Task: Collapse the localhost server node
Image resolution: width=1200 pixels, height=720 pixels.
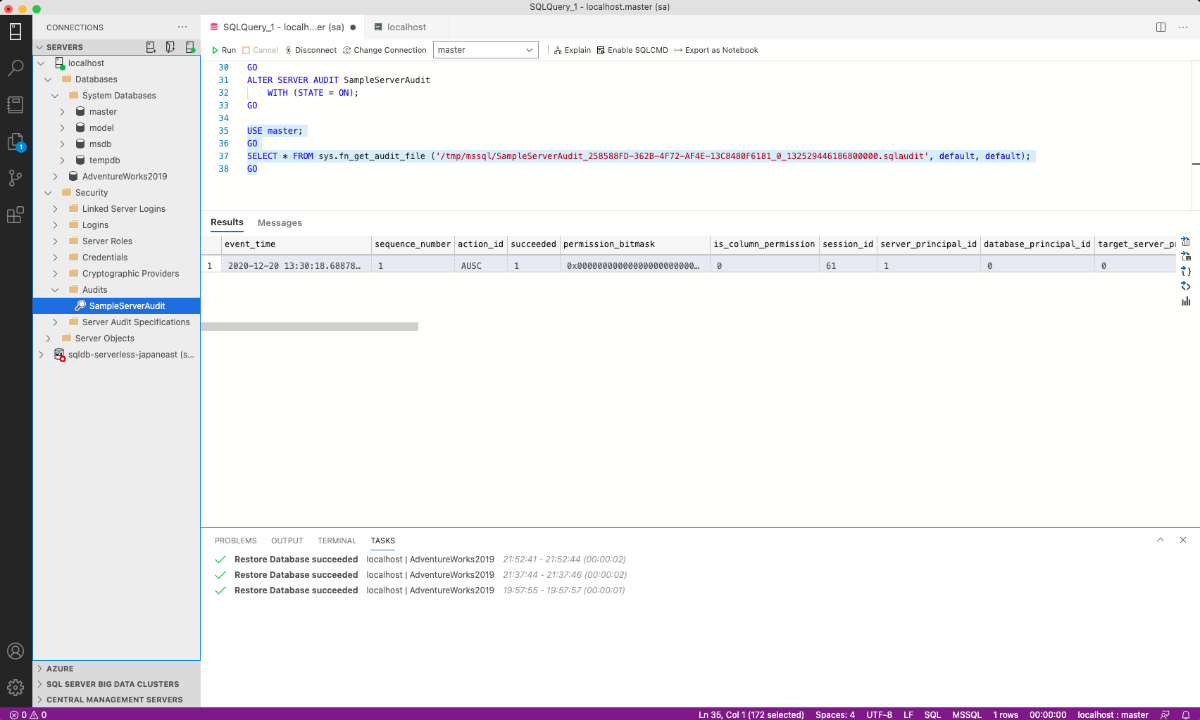Action: point(41,63)
